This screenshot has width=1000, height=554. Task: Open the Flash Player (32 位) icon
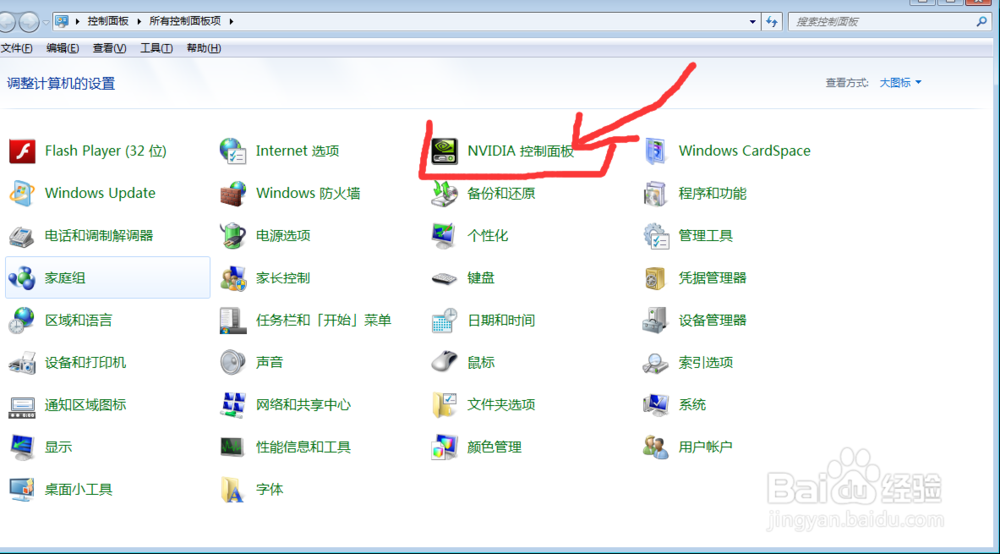22,151
